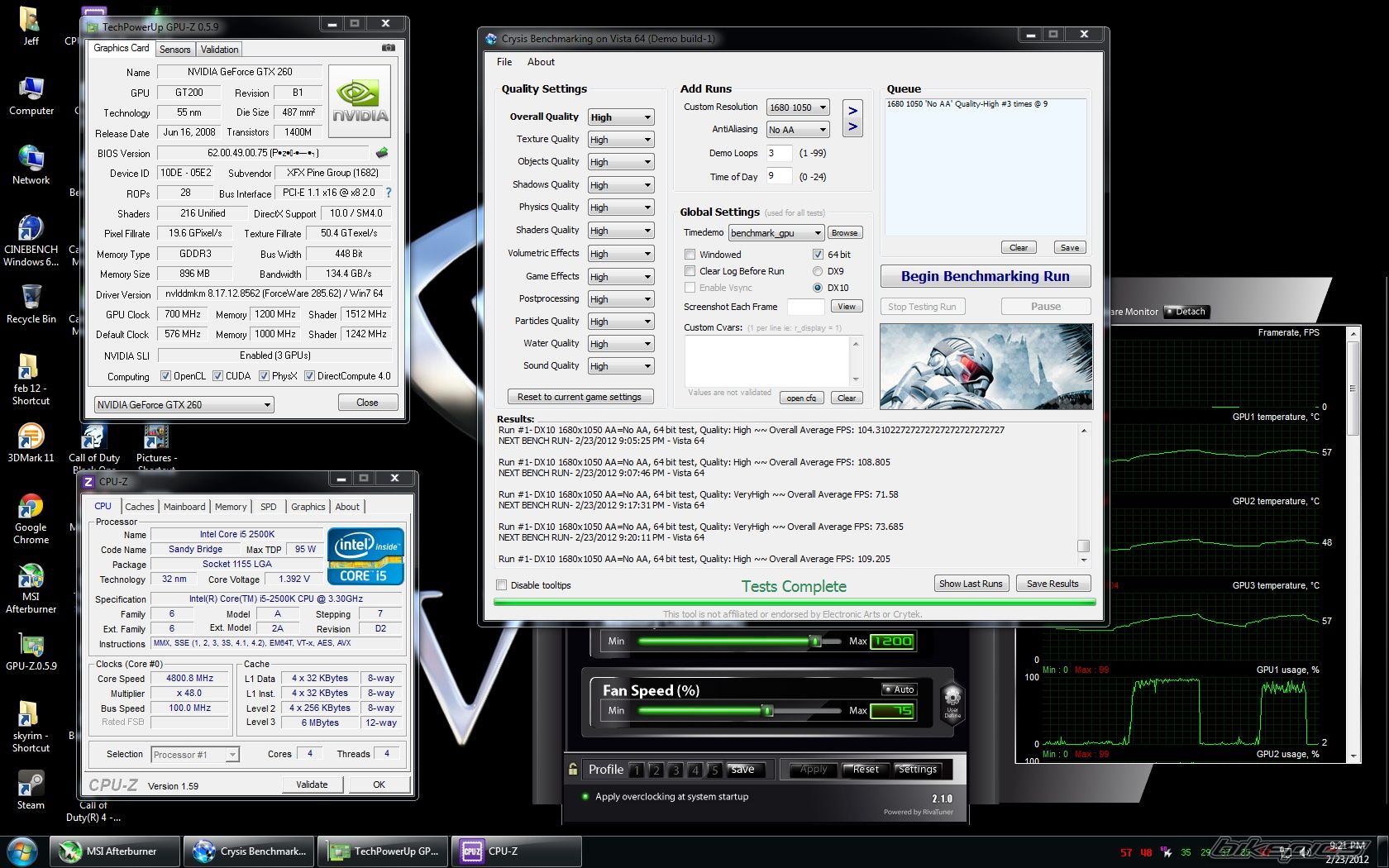Click Begin Benchmarking Run button
Screen dimensions: 1389x868
pyautogui.click(x=985, y=276)
